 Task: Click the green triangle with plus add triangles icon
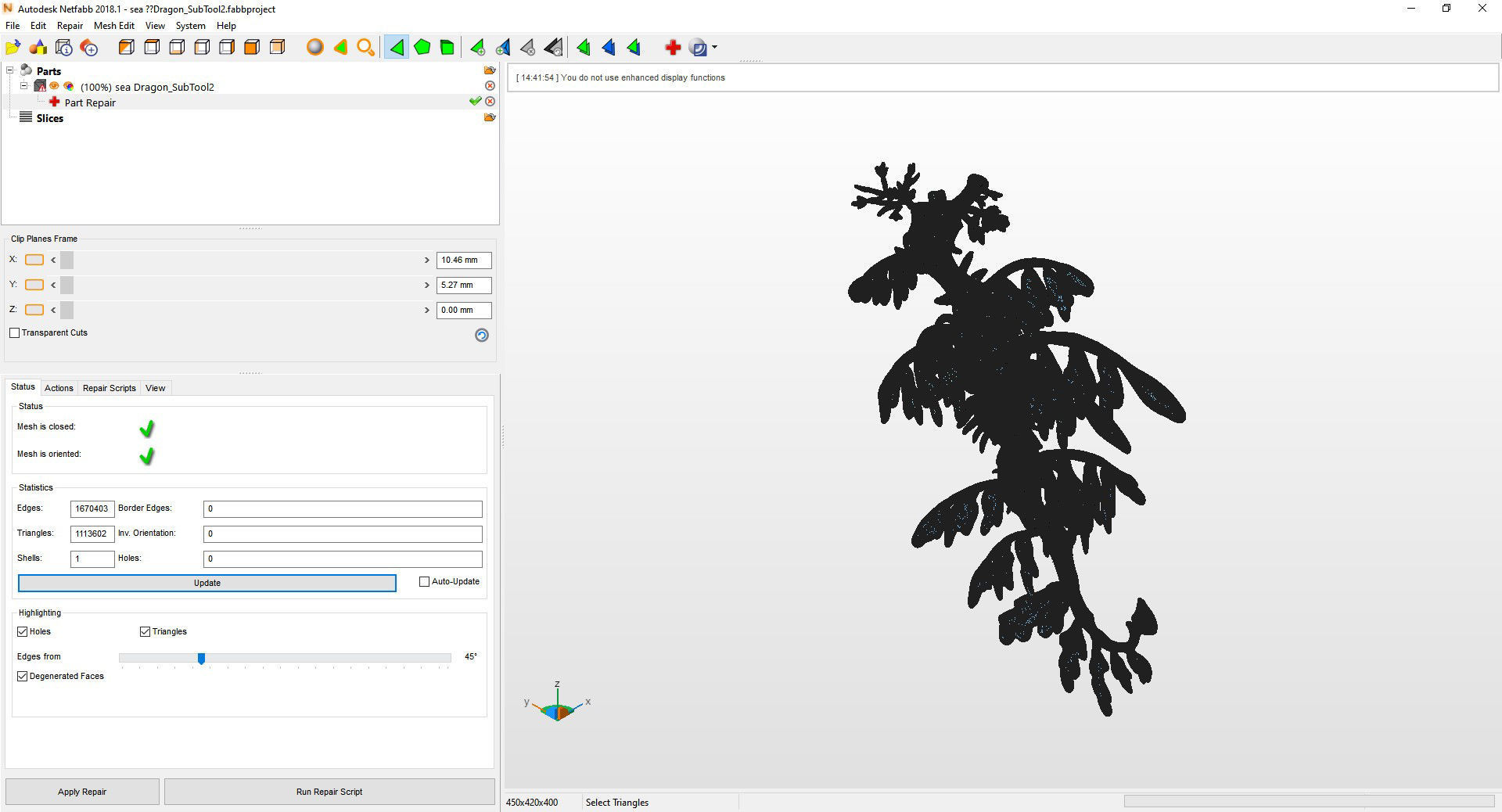pyautogui.click(x=477, y=48)
